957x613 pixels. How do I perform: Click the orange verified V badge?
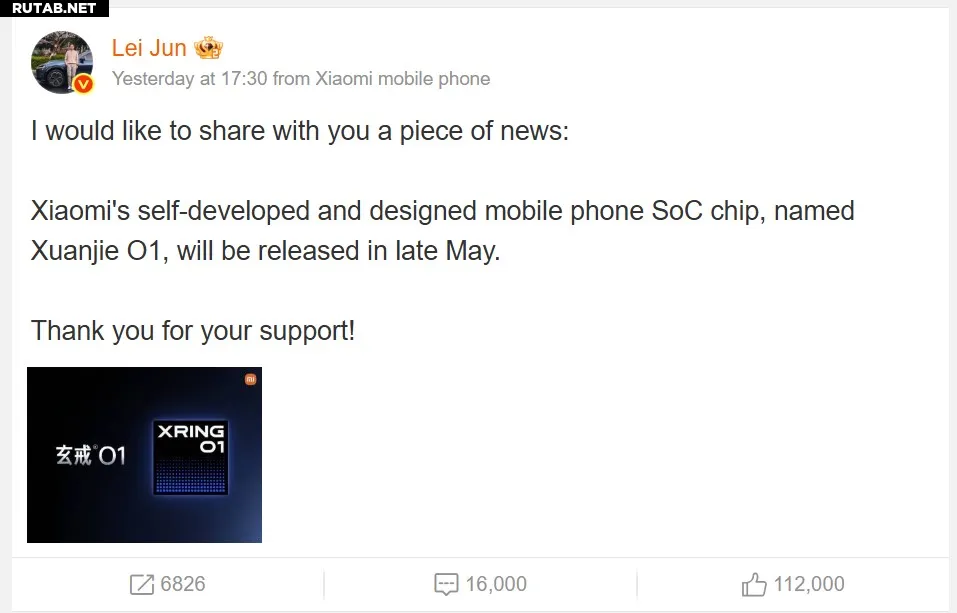click(x=83, y=84)
